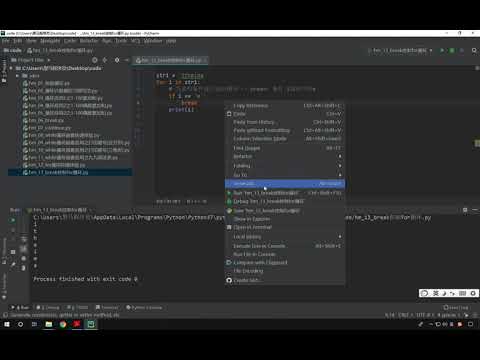Open Chrome from taskbar
The width and height of the screenshot is (480, 360).
click(63, 324)
